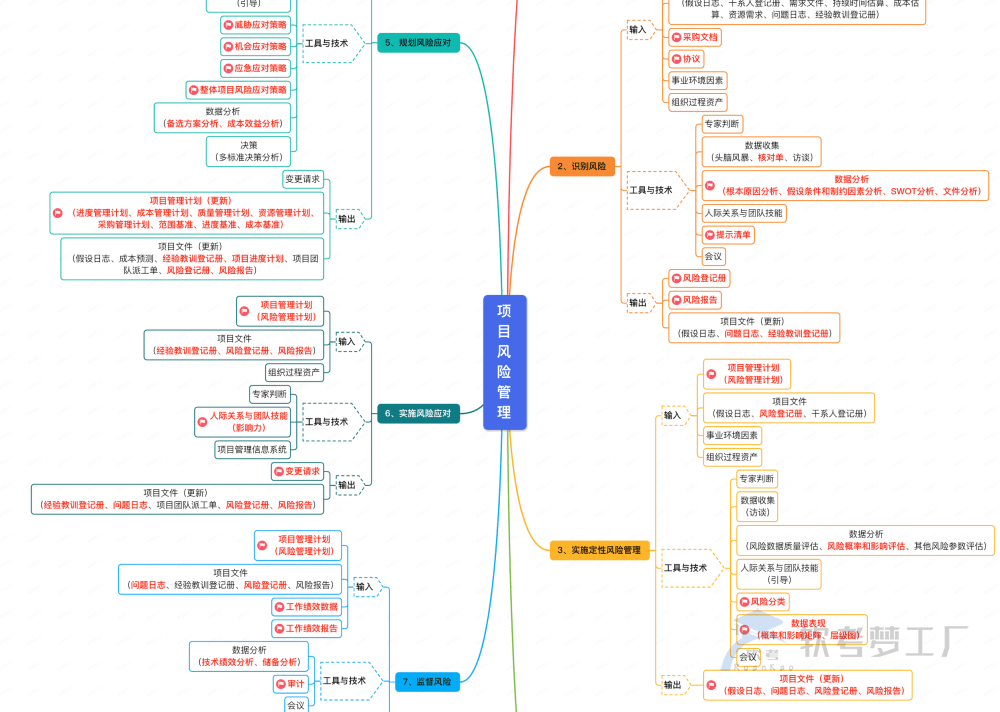Collapse the 工具与技术 branch of 规划风险应对

pos(327,43)
